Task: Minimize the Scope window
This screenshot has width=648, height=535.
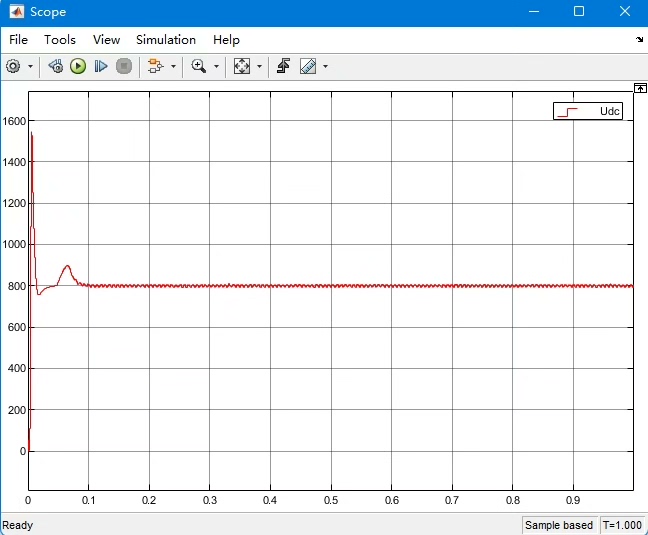Action: [534, 11]
